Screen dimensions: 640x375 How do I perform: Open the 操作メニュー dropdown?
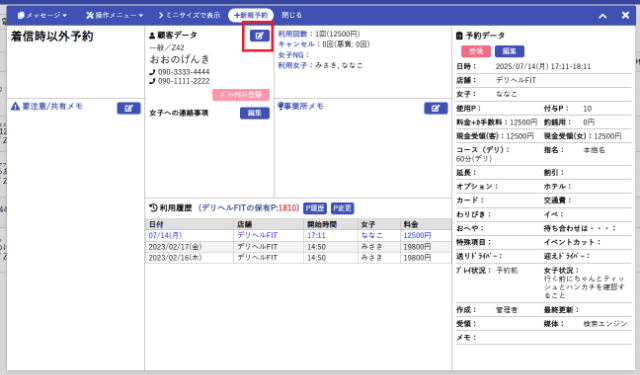pyautogui.click(x=115, y=16)
